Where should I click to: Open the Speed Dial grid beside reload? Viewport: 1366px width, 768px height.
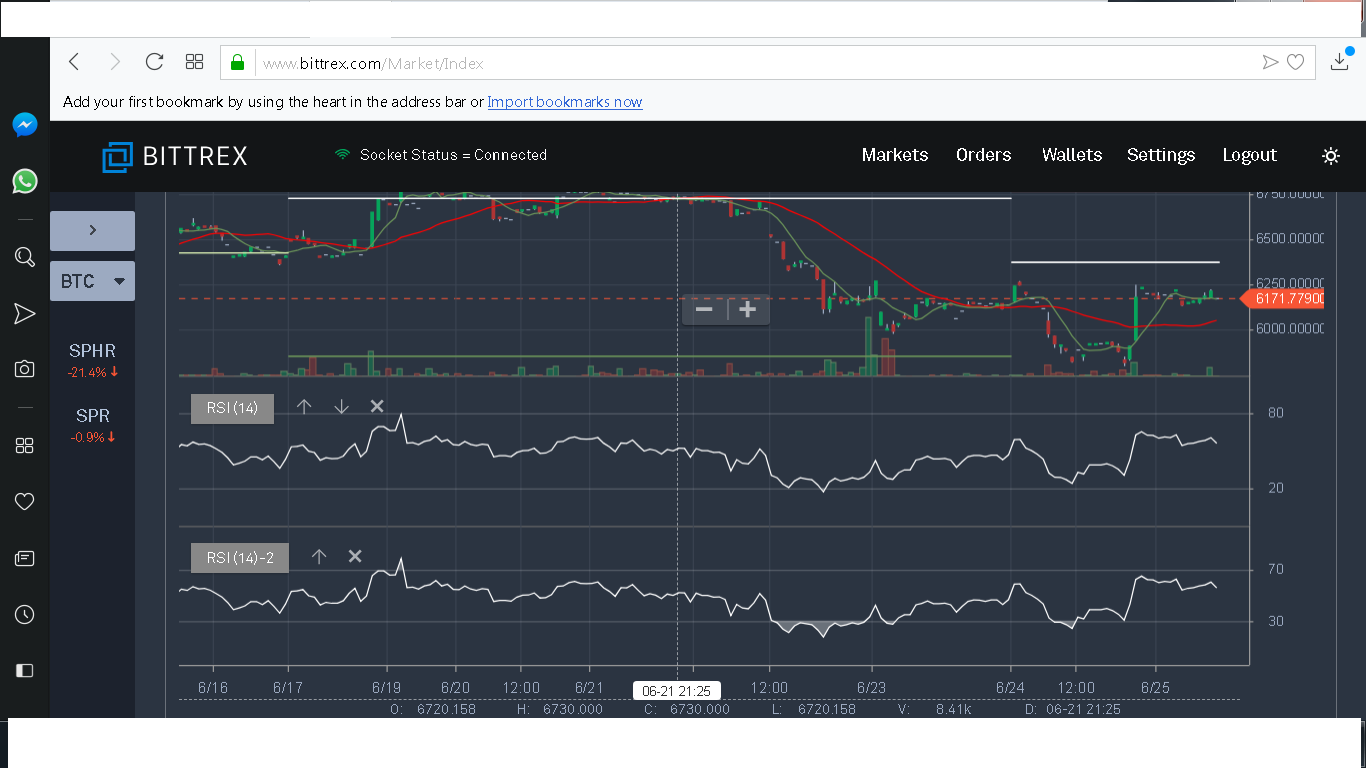click(195, 62)
